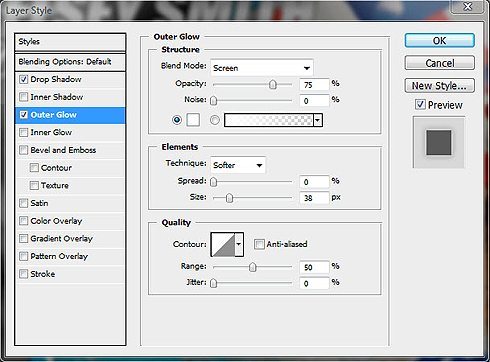Image resolution: width=490 pixels, height=362 pixels.
Task: Open the Contour picker dropdown arrow
Action: coord(239,244)
